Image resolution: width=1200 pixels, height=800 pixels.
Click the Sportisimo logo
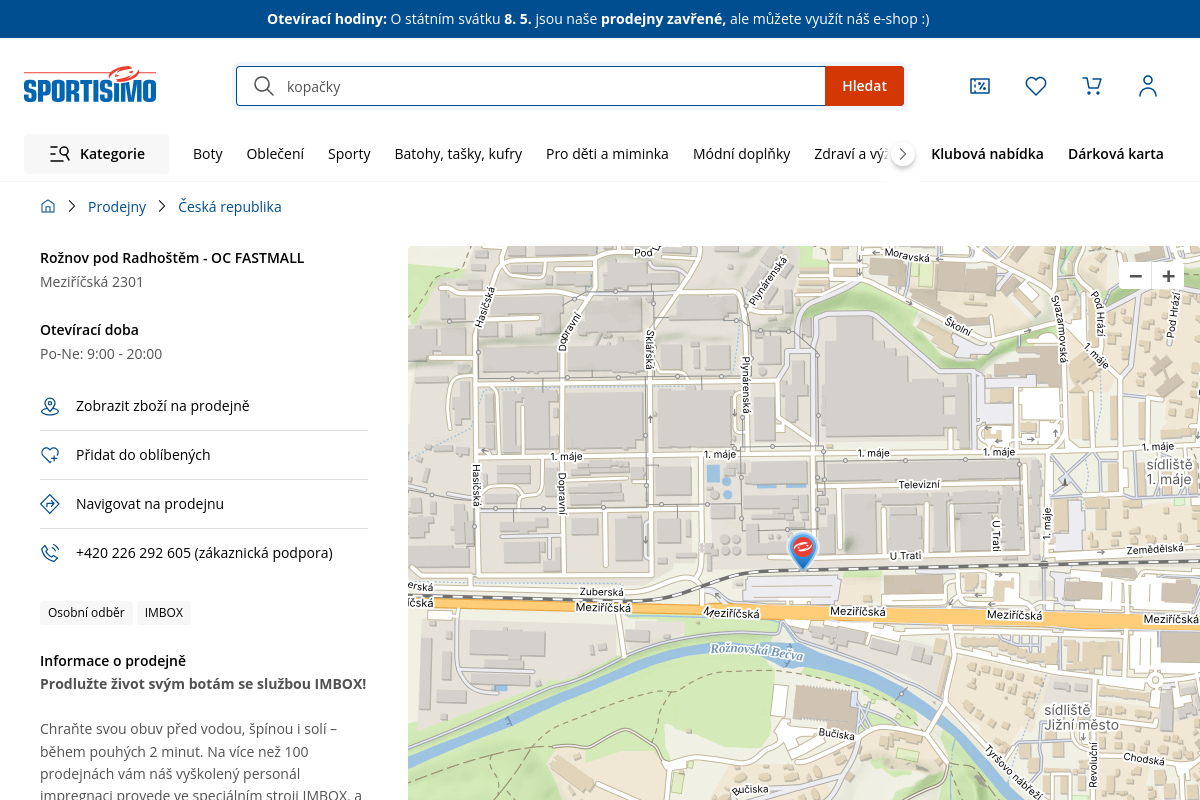[x=90, y=86]
